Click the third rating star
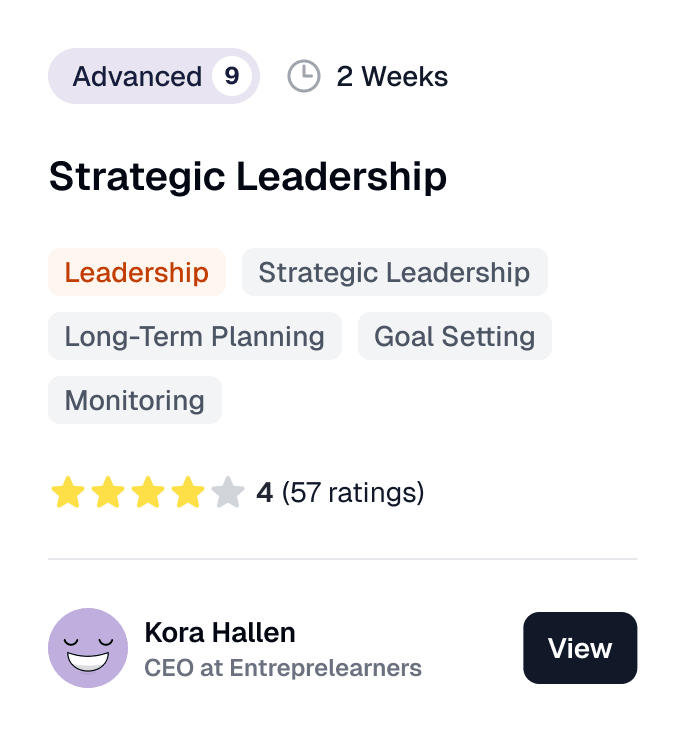This screenshot has height=736, width=686. click(148, 493)
